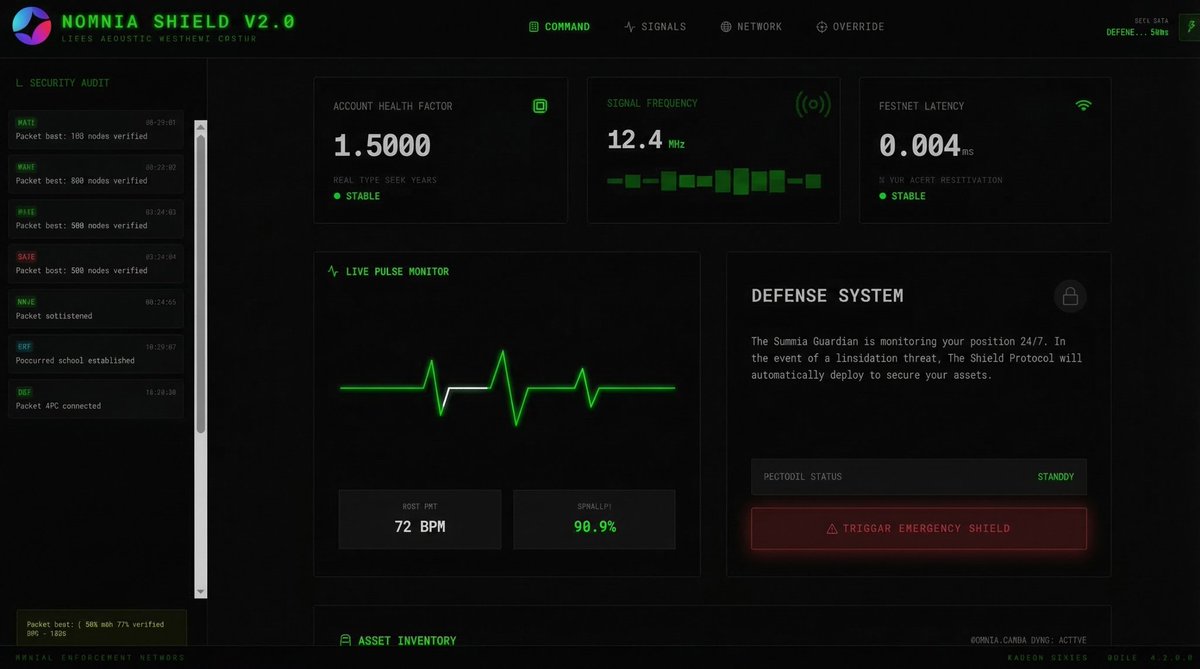Click the Security Audit heading
Screen dimensions: 1200x669
pyautogui.click(x=63, y=83)
